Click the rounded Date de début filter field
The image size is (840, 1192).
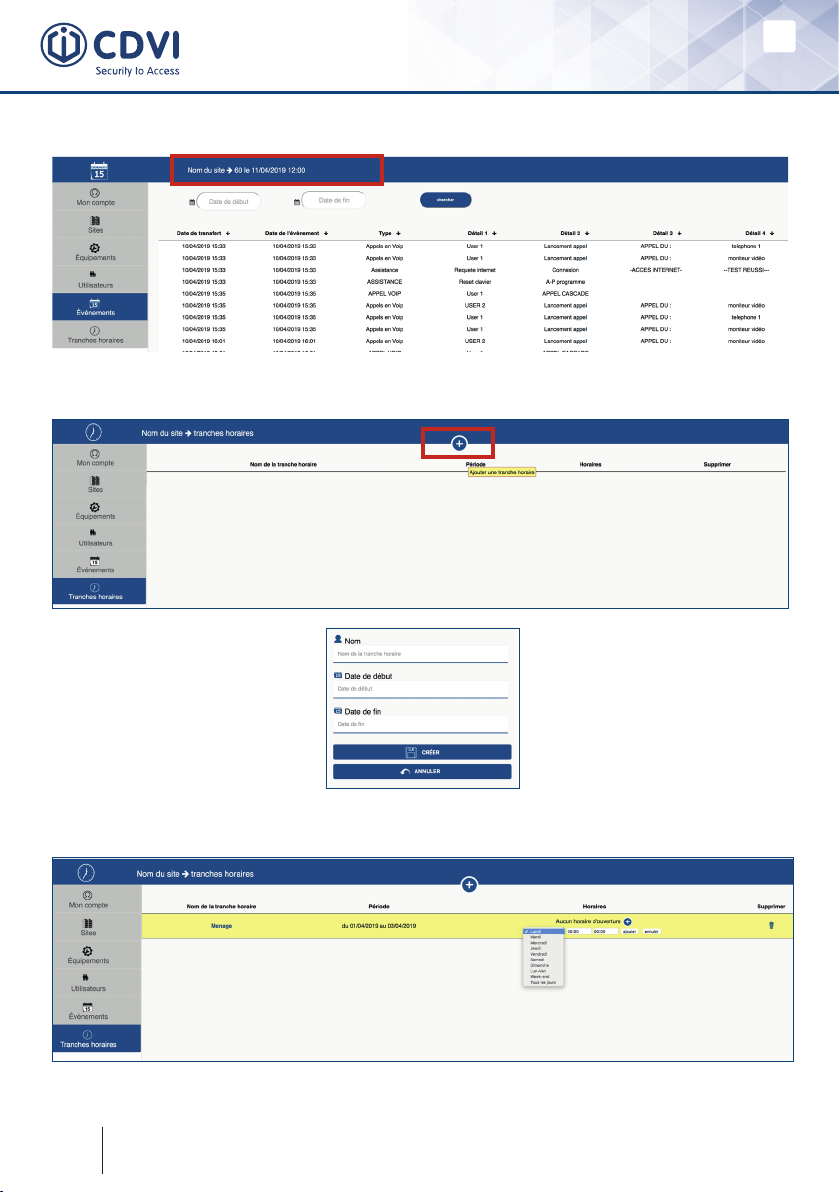tap(228, 201)
